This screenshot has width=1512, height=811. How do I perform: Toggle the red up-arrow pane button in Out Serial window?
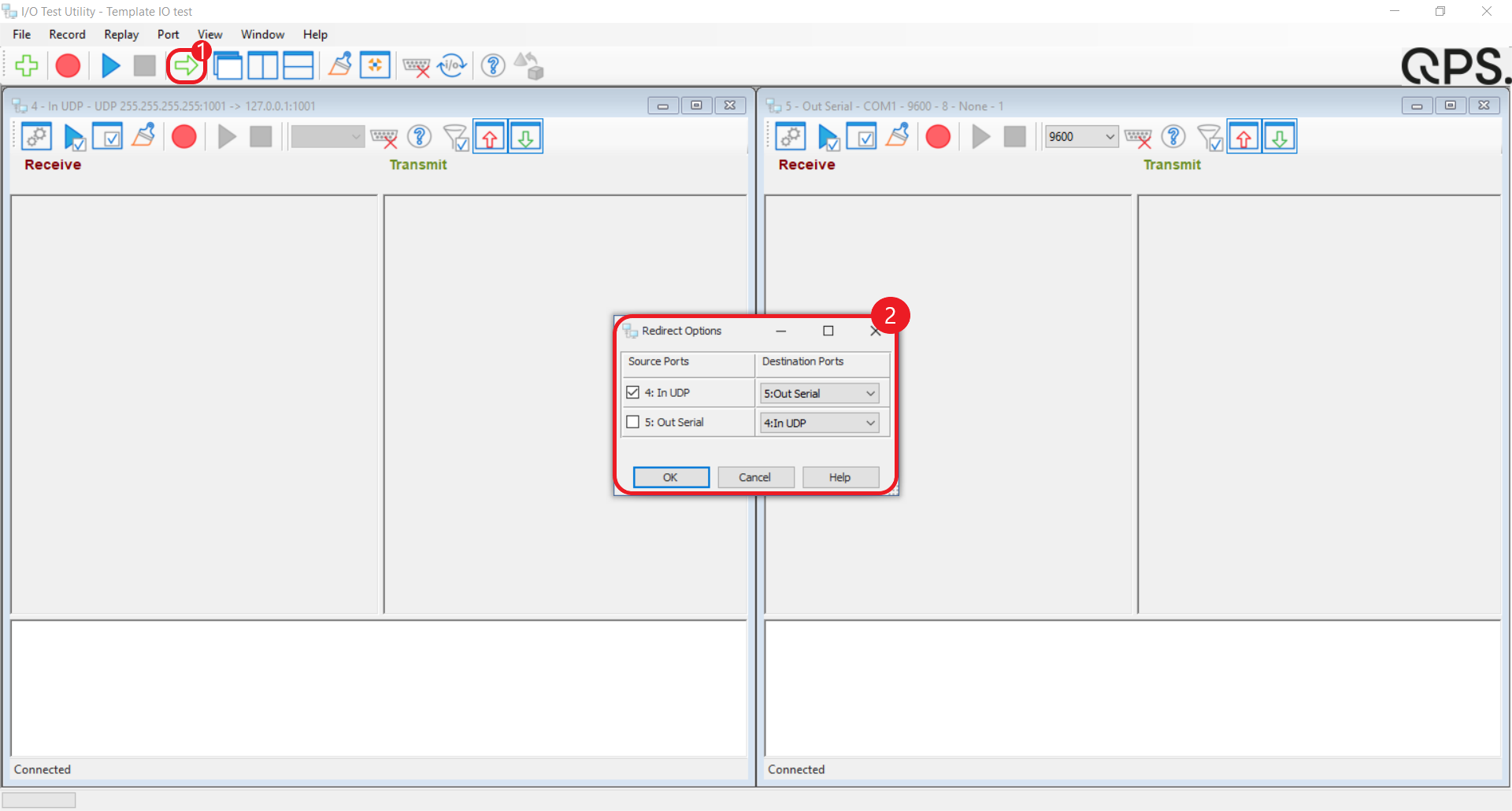click(1243, 137)
